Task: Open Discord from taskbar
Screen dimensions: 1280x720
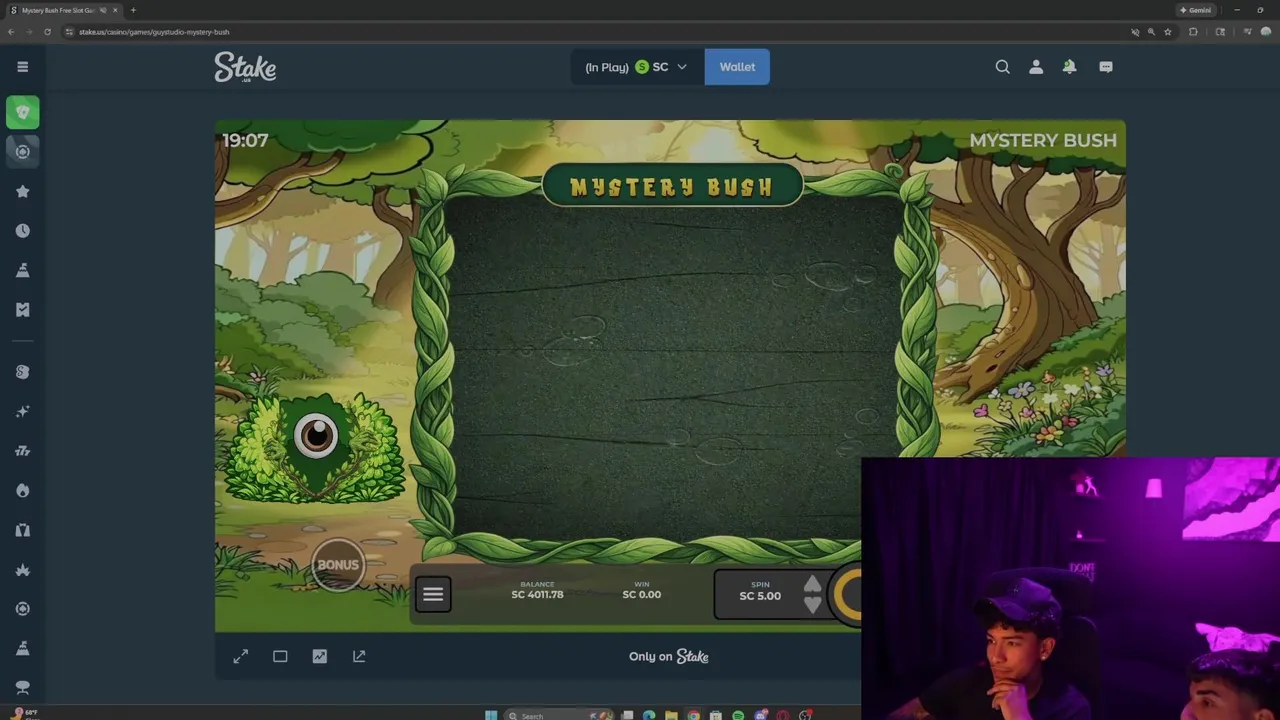Action: (x=760, y=715)
